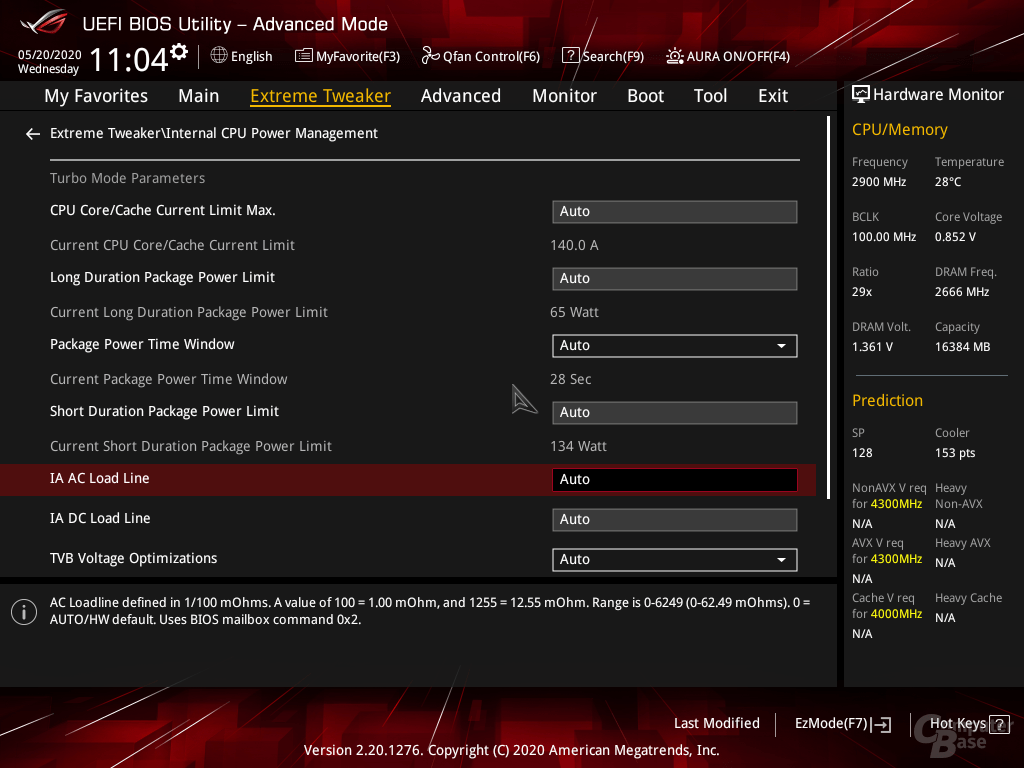Select Package Power Time Window label
Screen dimensions: 1024x768
(142, 344)
